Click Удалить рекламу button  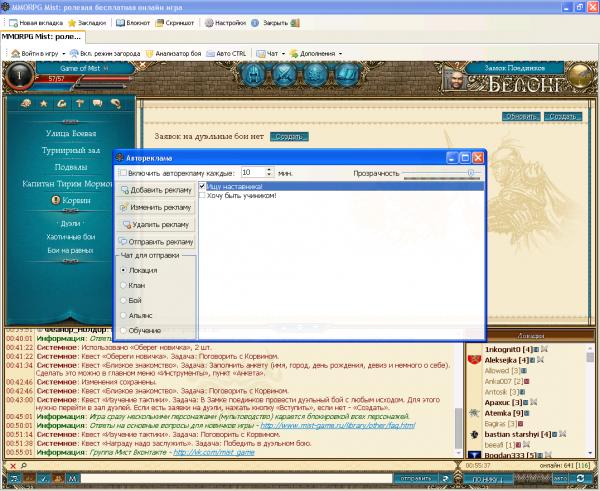tap(156, 225)
